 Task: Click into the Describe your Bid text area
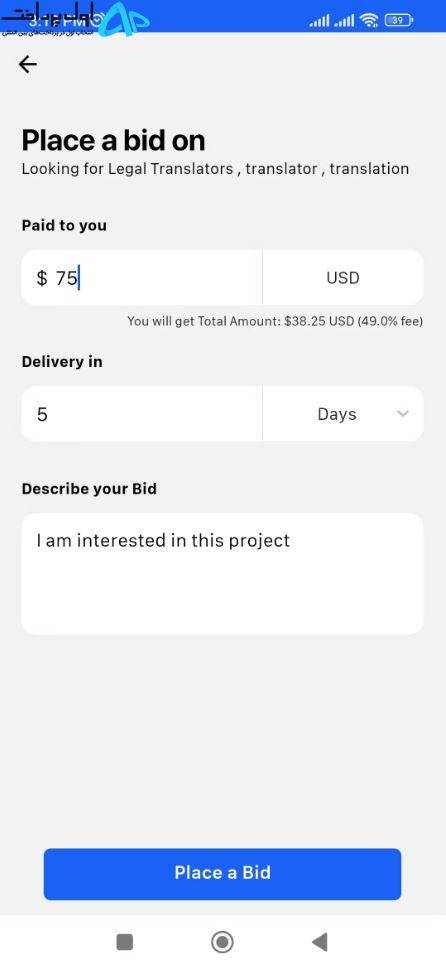(222, 573)
